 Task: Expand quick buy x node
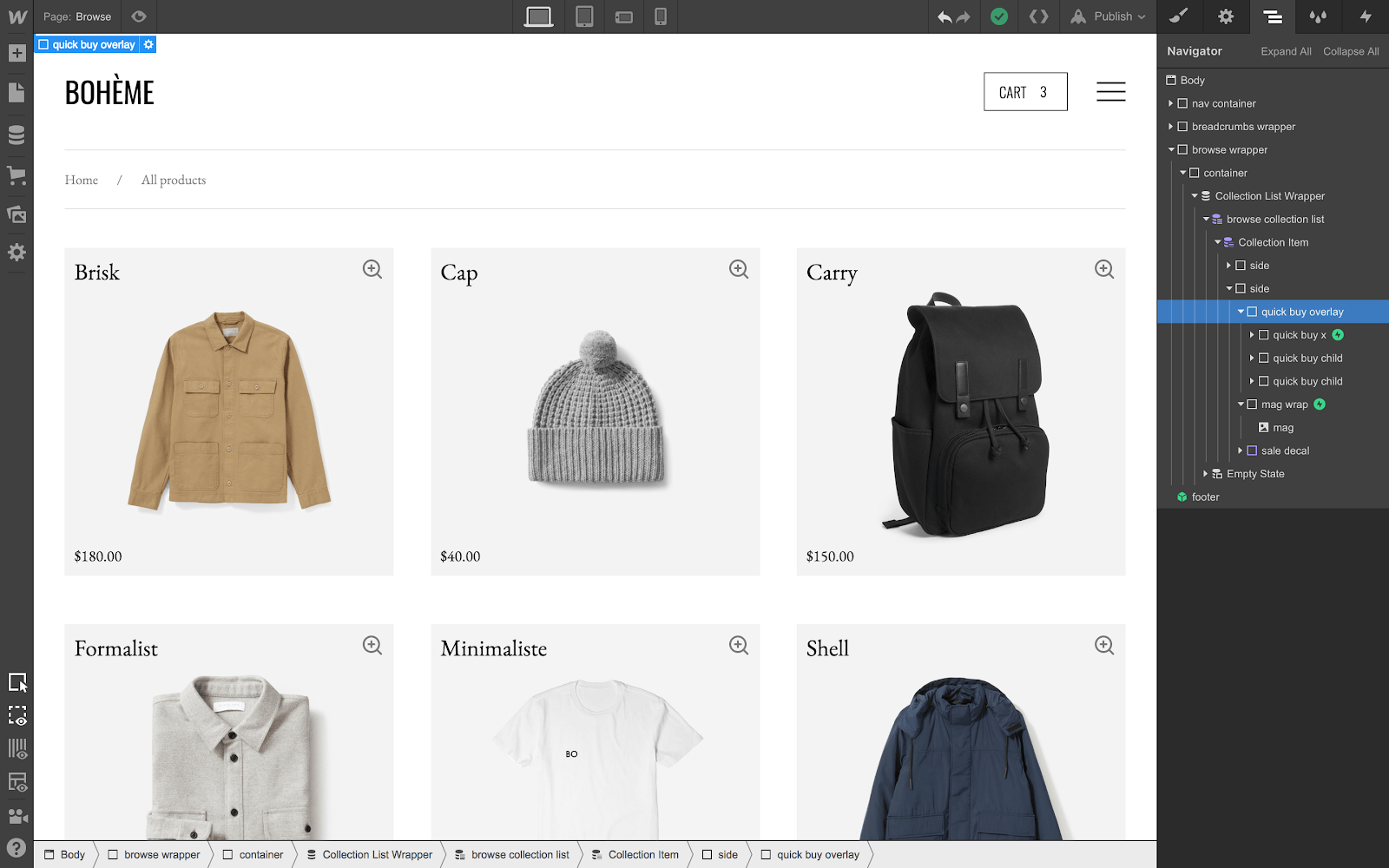[1252, 335]
